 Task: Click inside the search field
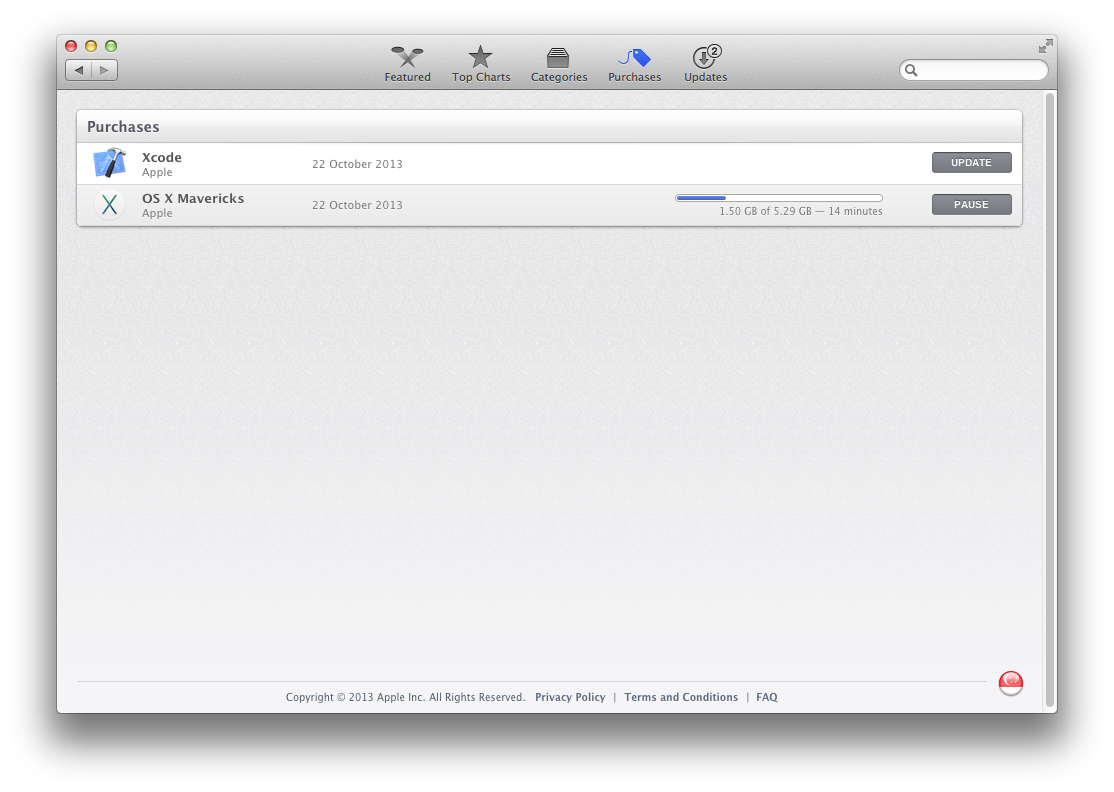click(x=973, y=70)
